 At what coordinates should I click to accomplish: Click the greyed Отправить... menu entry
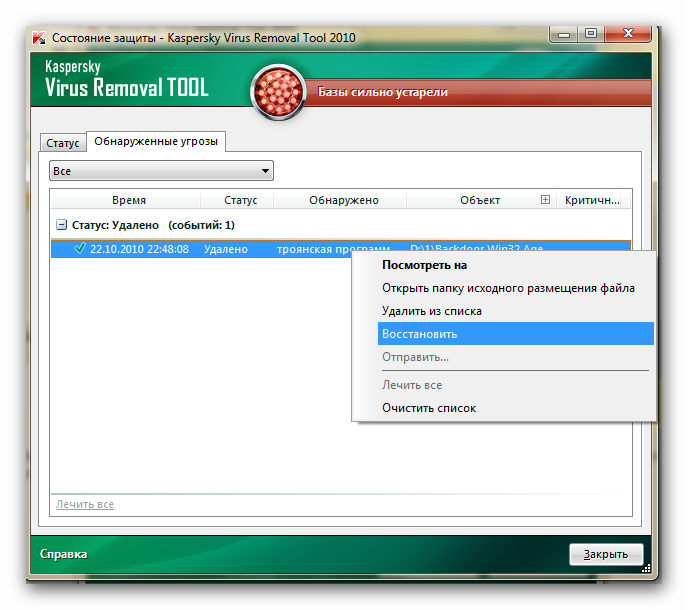pyautogui.click(x=415, y=357)
